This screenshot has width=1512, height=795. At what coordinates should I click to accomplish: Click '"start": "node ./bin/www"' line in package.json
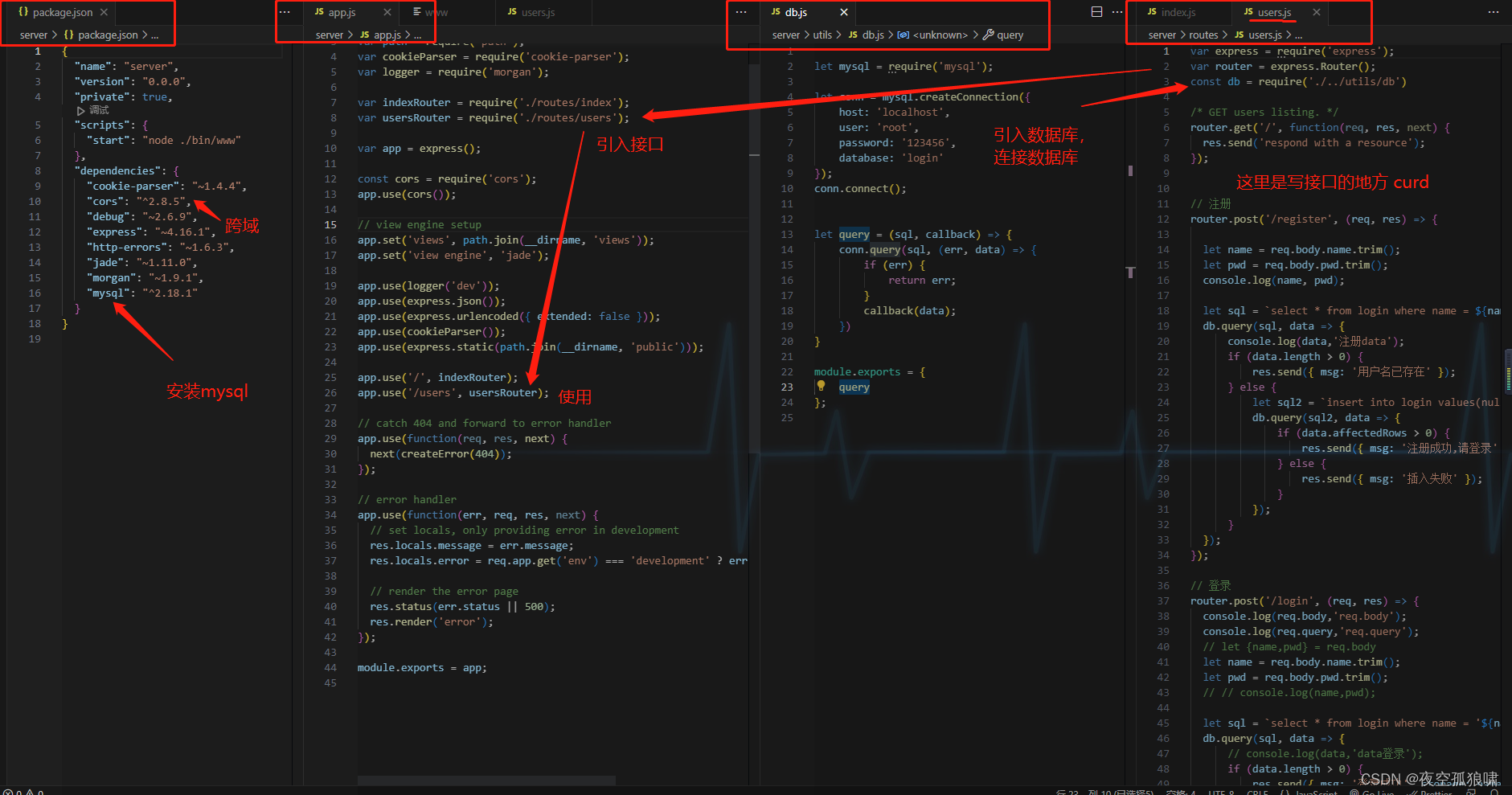[164, 140]
